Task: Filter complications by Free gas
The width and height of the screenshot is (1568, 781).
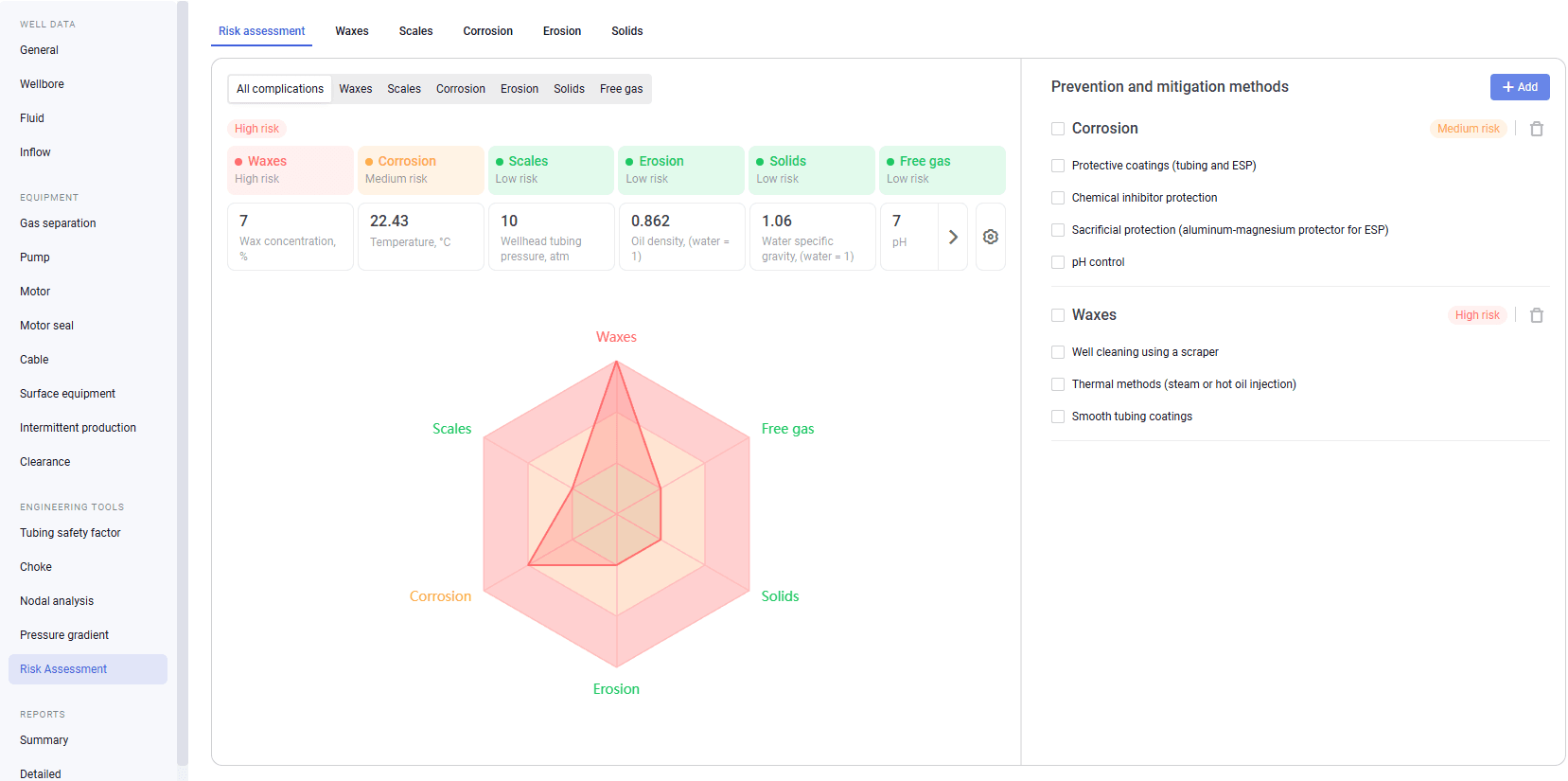Action: [621, 89]
